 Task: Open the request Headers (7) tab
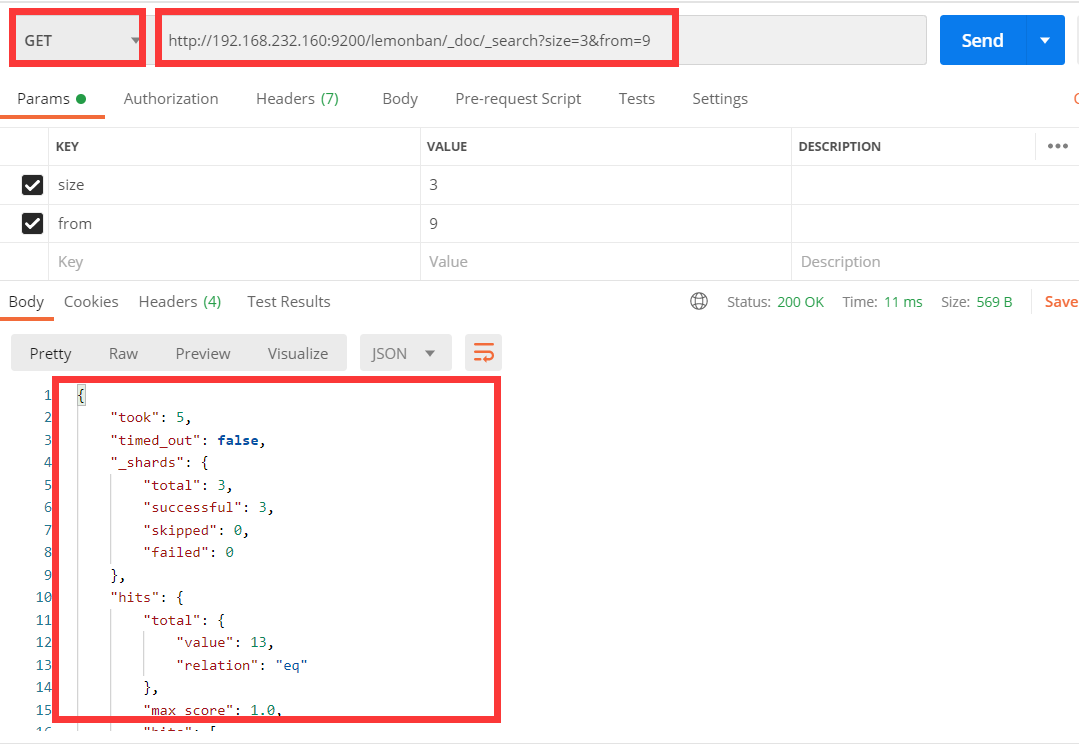coord(297,99)
